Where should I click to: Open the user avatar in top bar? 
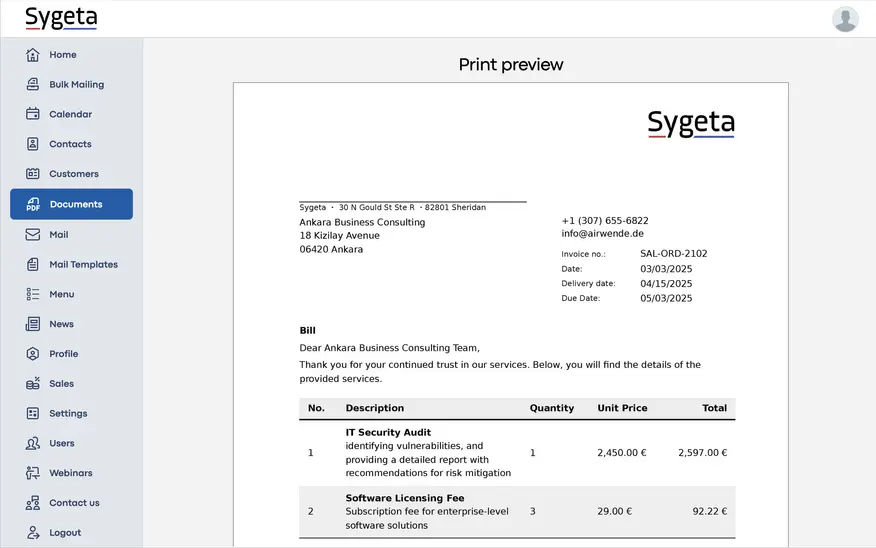845,19
